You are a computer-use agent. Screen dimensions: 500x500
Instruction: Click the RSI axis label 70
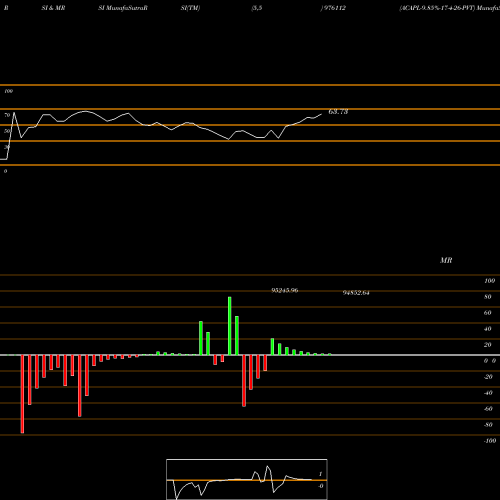coord(7,115)
